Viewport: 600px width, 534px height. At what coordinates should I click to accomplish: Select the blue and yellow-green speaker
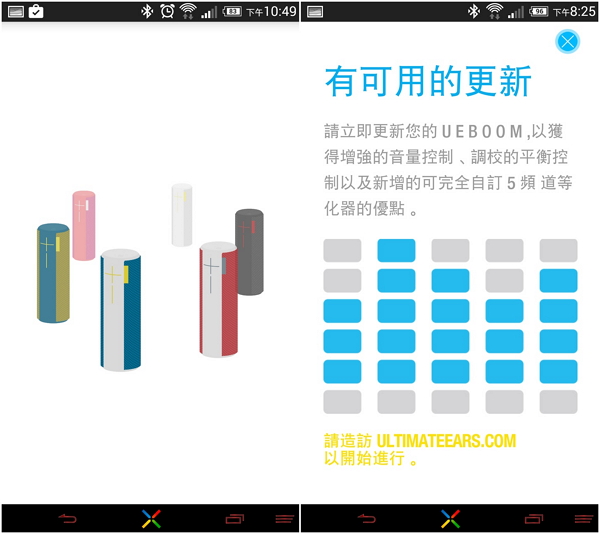(x=53, y=273)
